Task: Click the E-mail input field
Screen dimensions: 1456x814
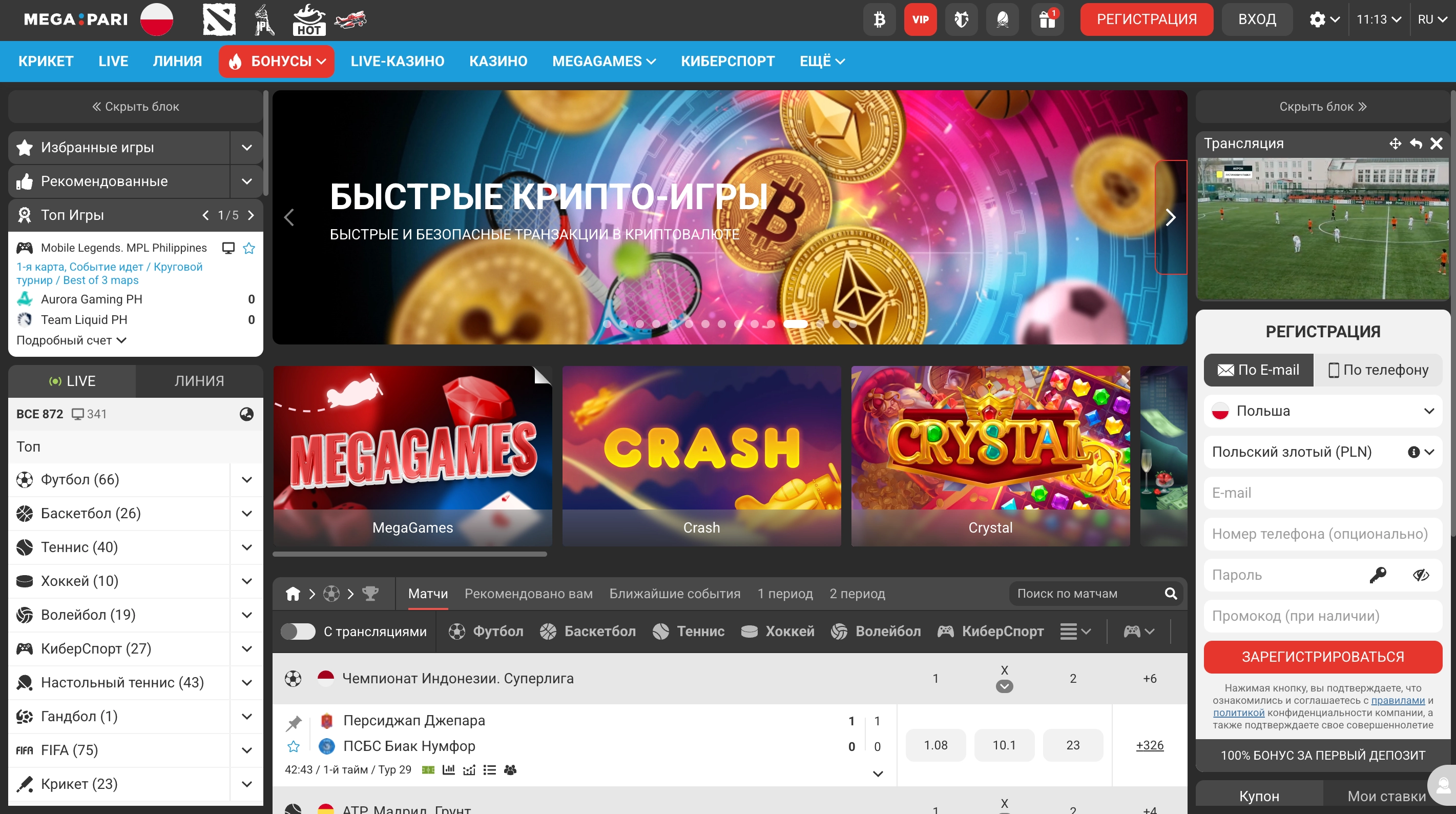Action: (x=1323, y=493)
